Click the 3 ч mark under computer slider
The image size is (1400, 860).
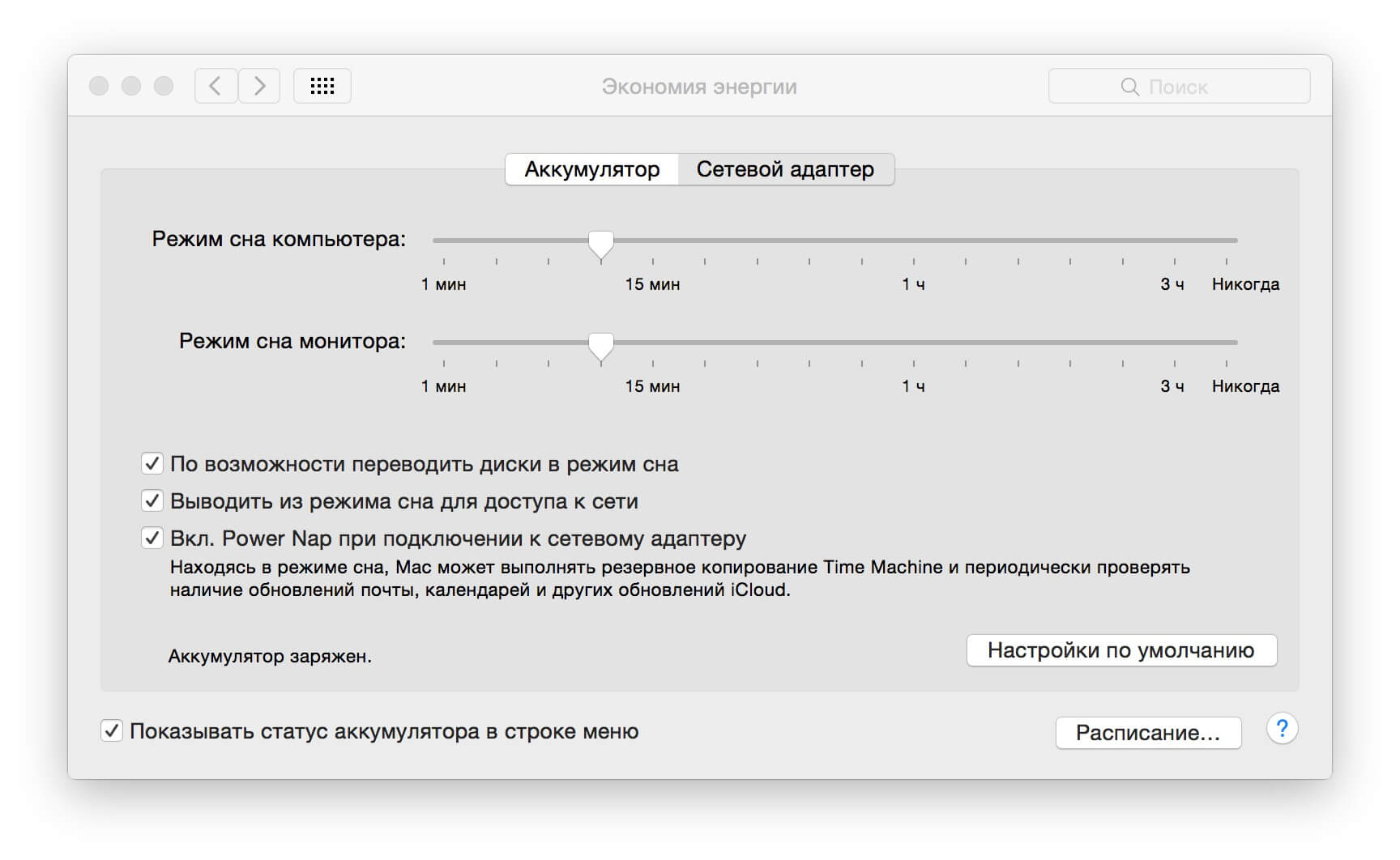click(x=1172, y=284)
